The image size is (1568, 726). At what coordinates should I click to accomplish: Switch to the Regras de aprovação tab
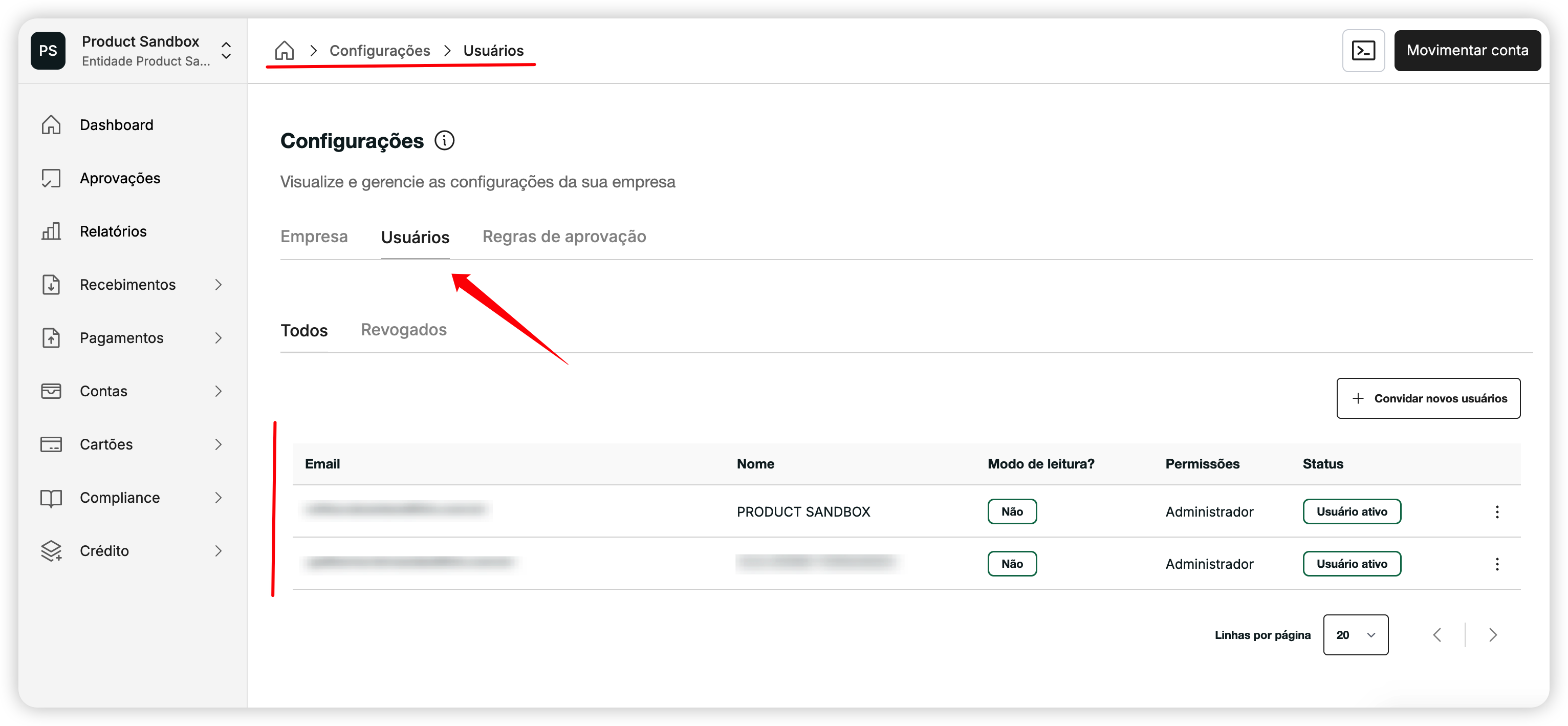point(563,237)
